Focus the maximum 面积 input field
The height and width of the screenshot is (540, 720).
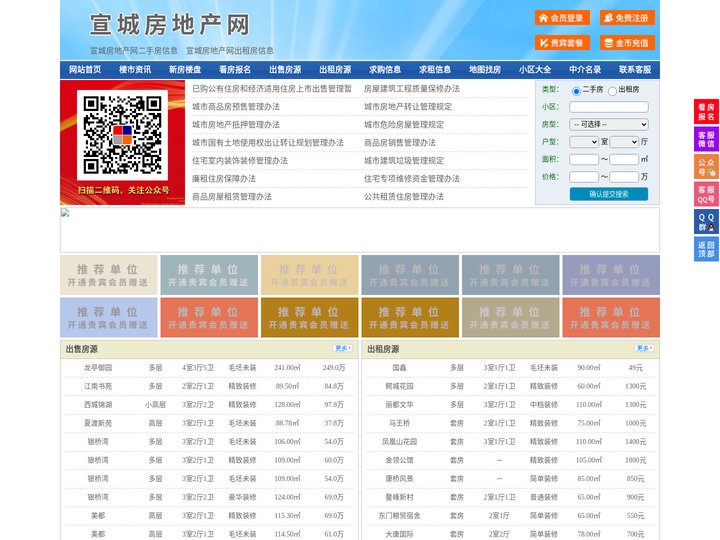tap(624, 159)
